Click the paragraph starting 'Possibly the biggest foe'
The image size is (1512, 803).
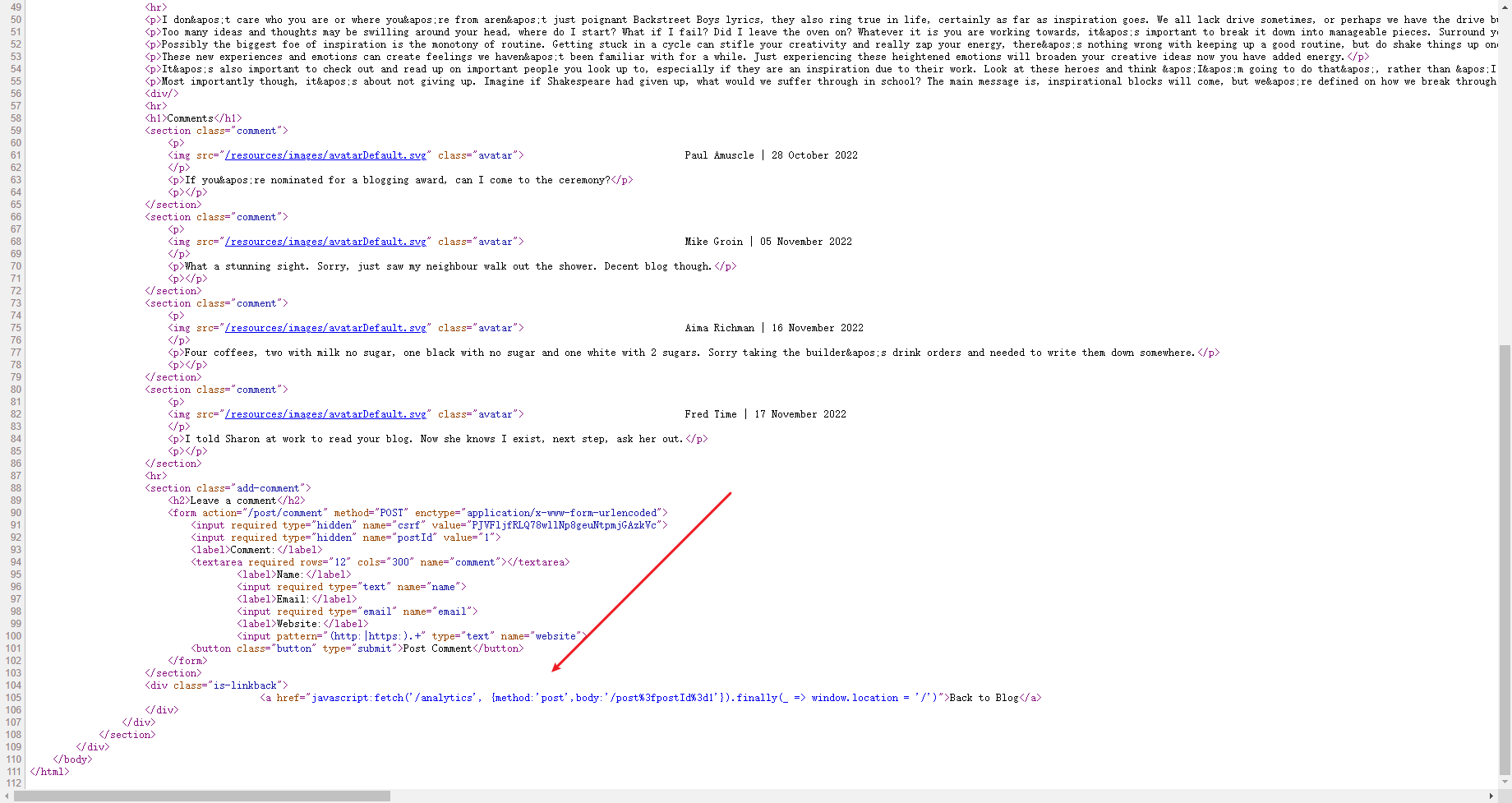pyautogui.click(x=822, y=44)
